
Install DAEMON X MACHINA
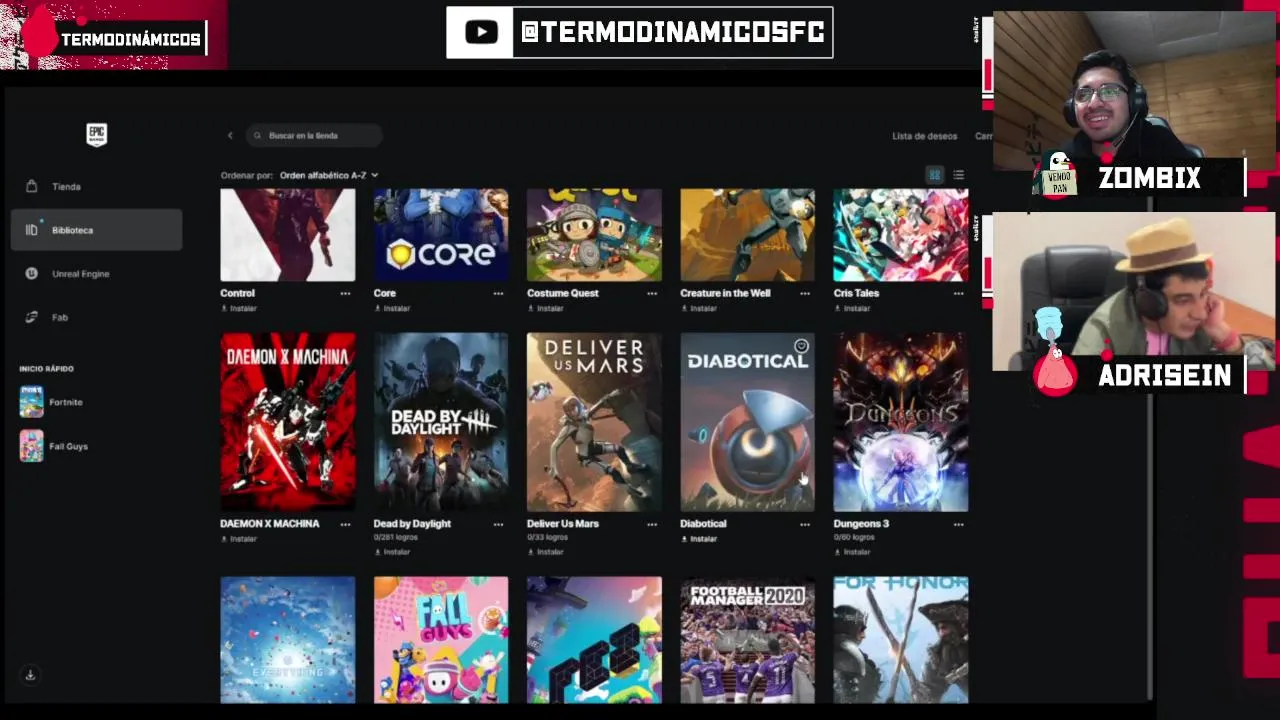click(x=239, y=539)
